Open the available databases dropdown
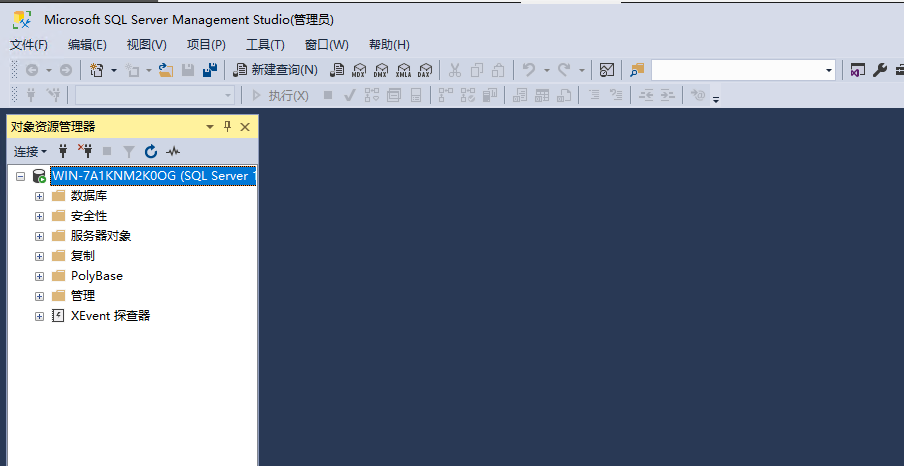The width and height of the screenshot is (904, 466). pos(228,96)
